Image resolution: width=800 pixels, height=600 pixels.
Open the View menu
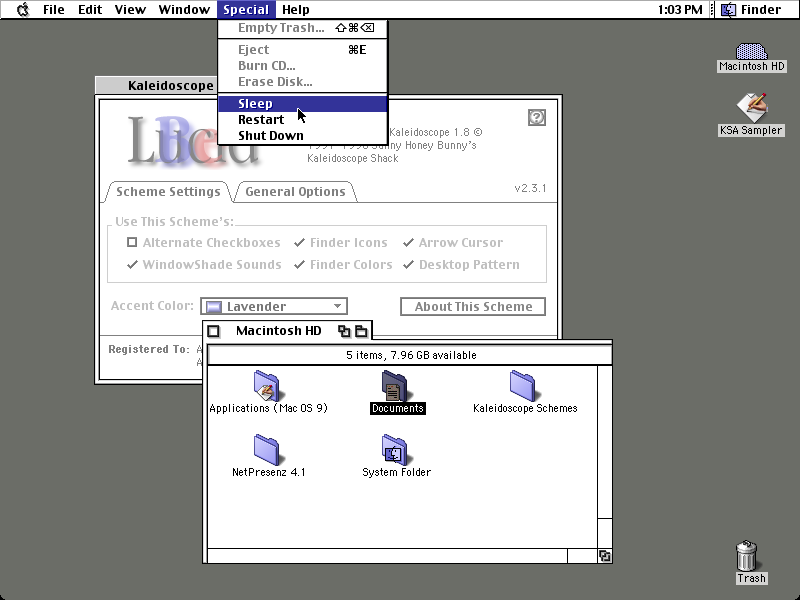130,10
